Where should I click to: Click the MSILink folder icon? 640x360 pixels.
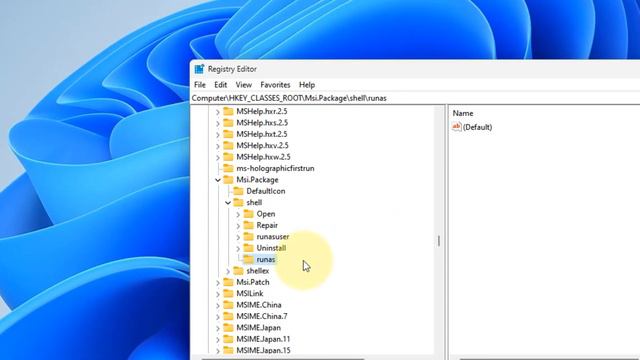[x=228, y=293]
